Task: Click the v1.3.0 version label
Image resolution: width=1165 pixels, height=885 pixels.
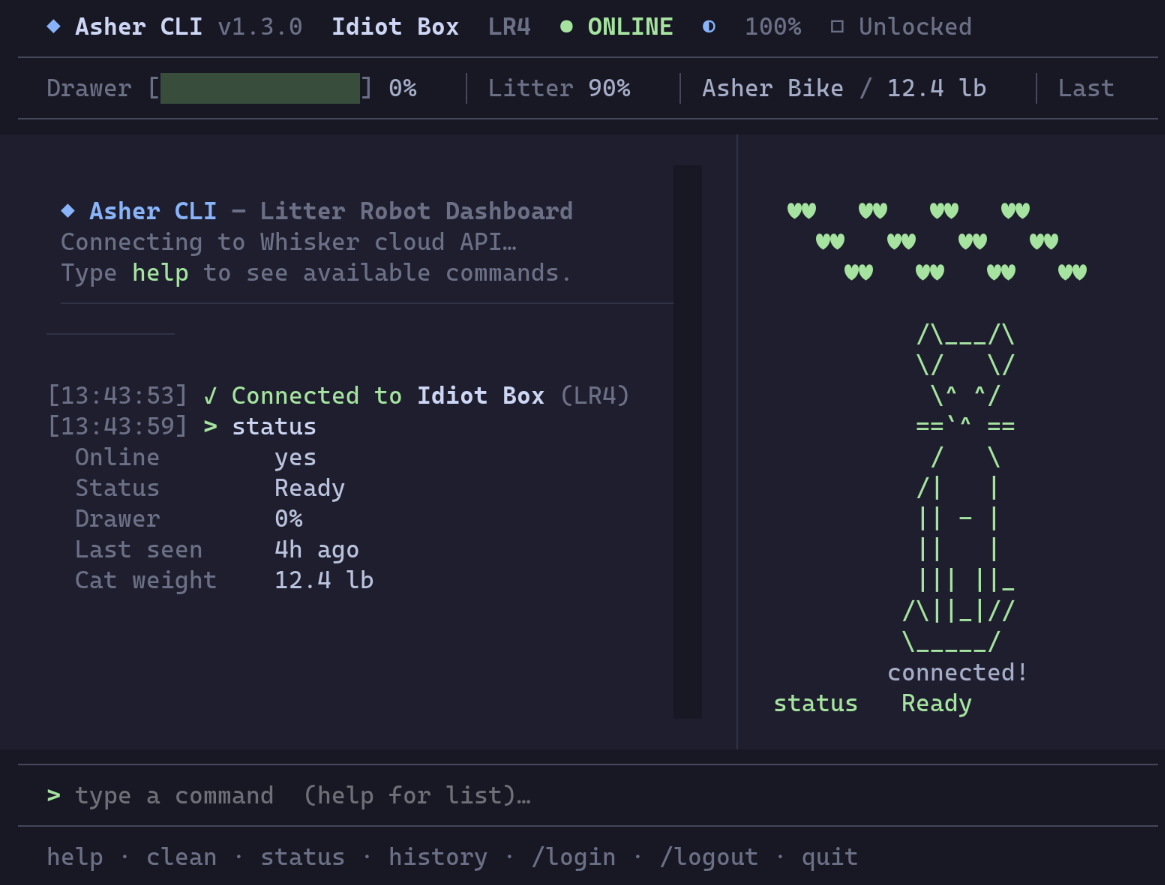Action: [x=260, y=27]
